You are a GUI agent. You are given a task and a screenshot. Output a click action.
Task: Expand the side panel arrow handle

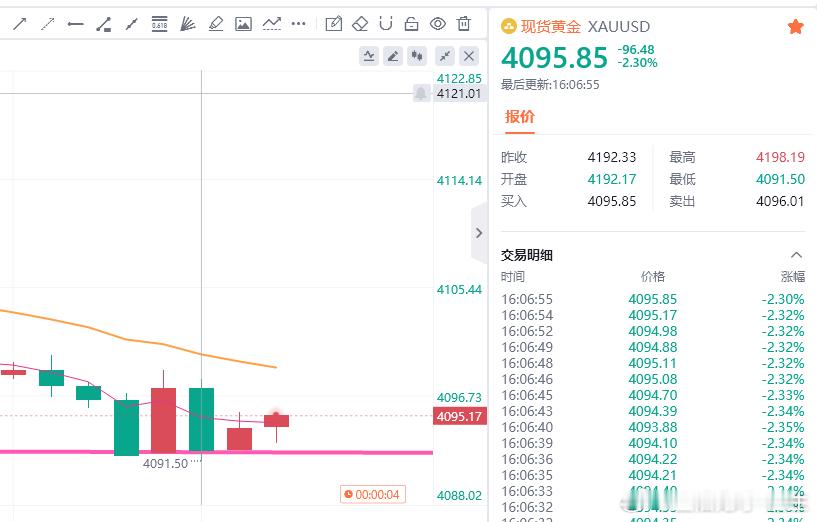click(x=479, y=233)
